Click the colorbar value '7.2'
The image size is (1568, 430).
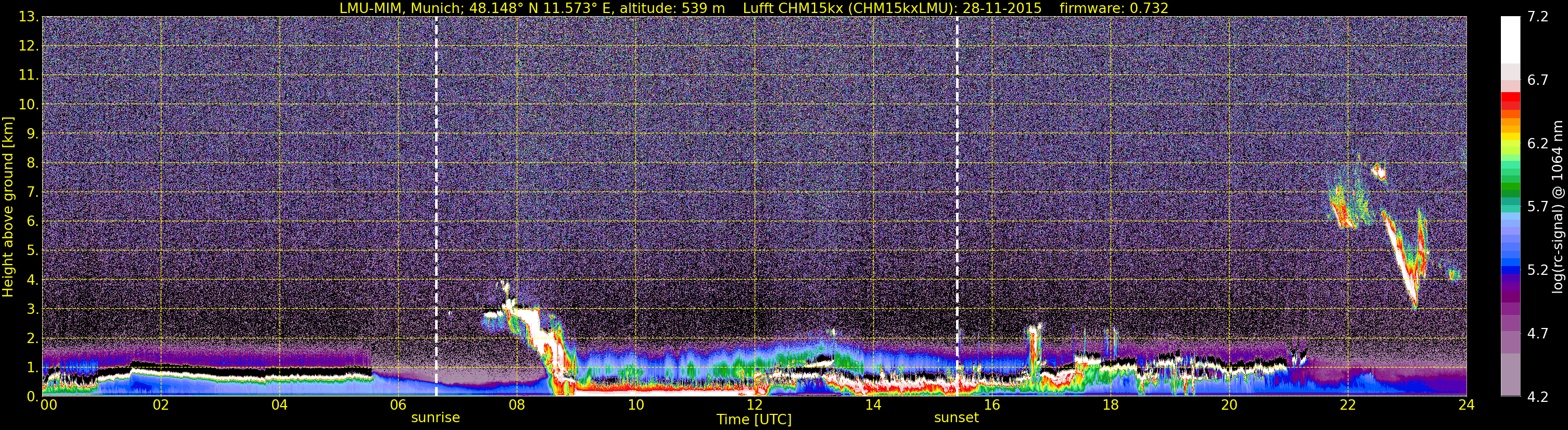coord(1538,17)
